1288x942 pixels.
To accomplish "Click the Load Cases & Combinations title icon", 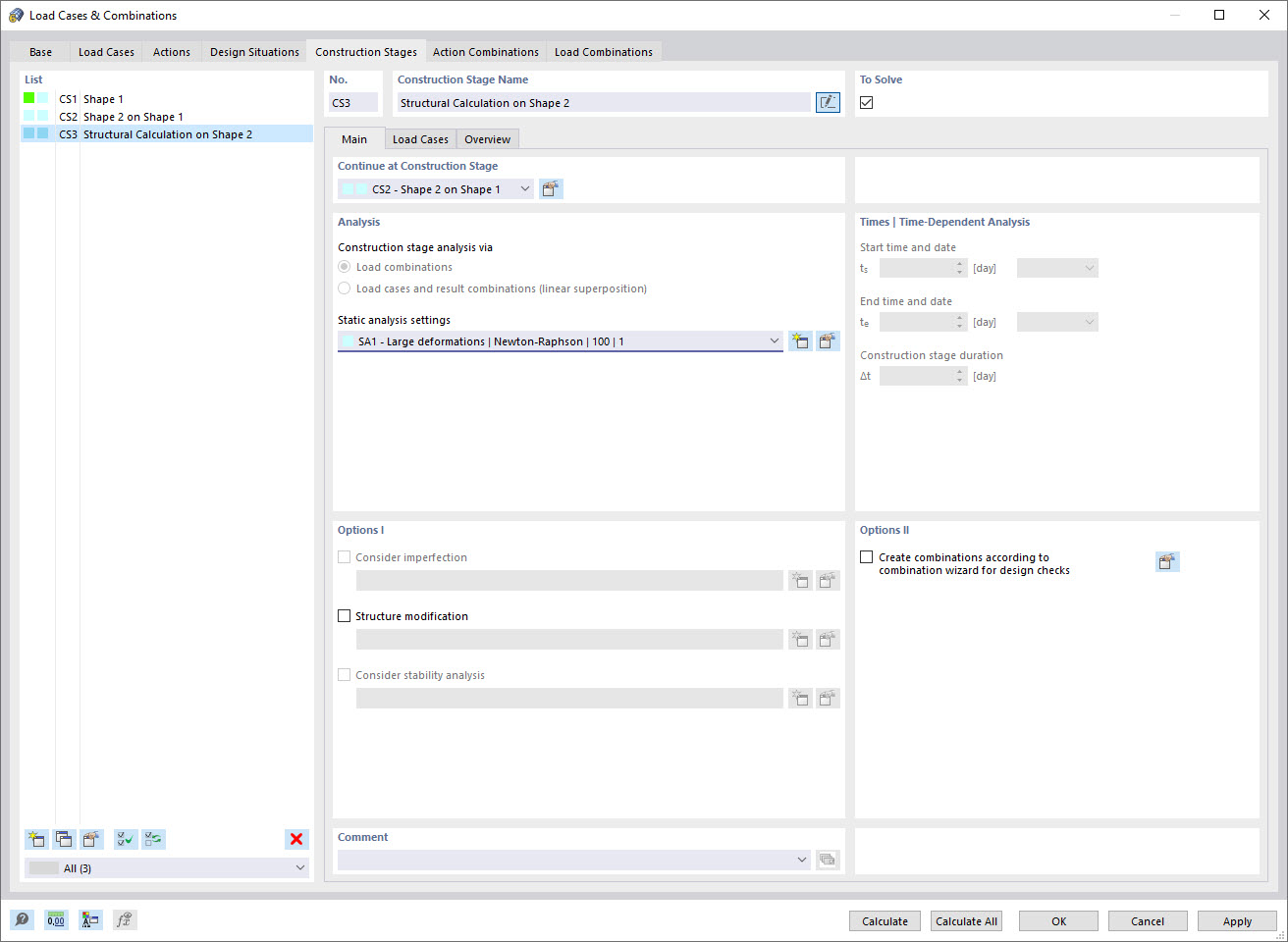I will click(16, 15).
